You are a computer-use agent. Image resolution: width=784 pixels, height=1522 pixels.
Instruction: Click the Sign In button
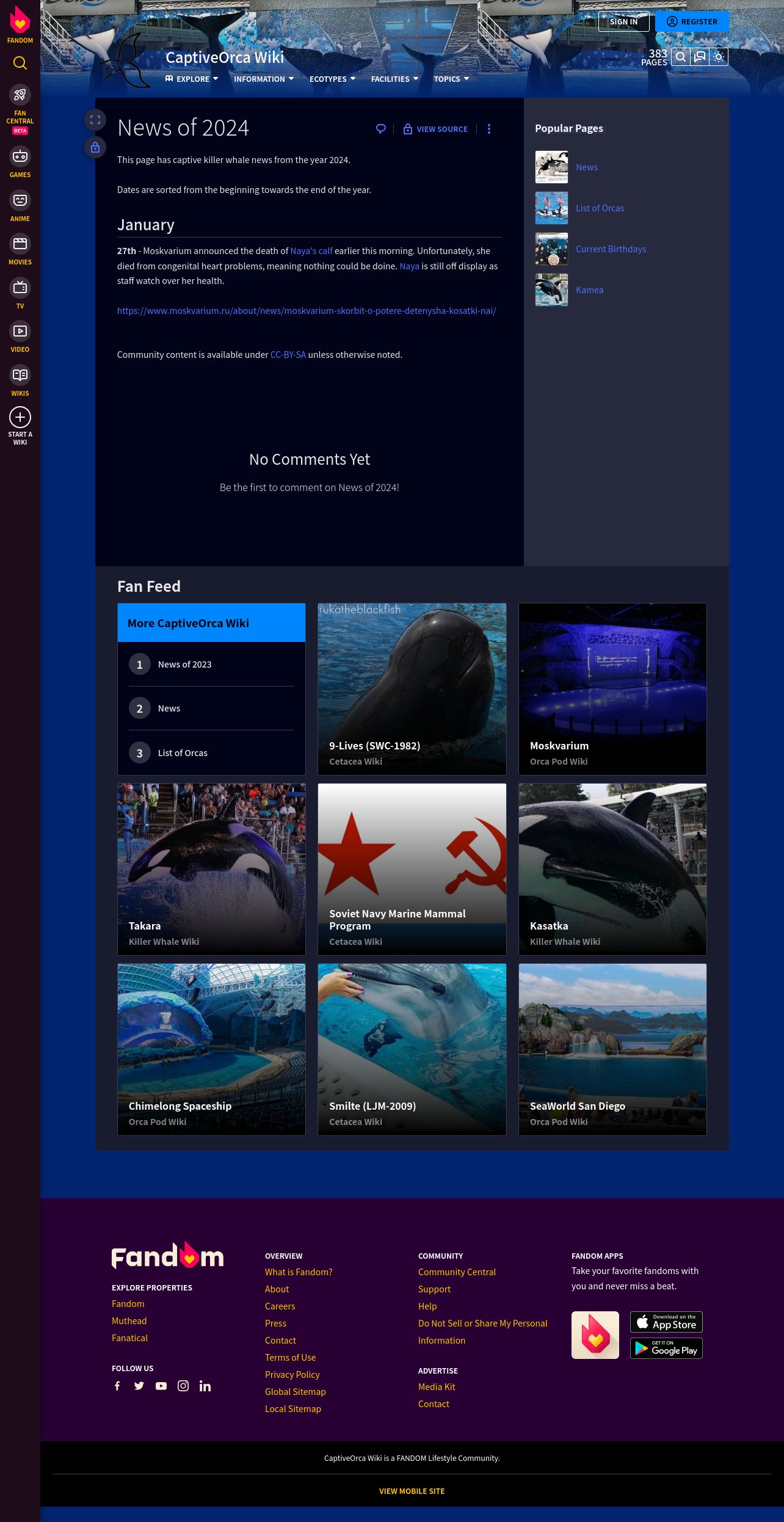click(623, 21)
